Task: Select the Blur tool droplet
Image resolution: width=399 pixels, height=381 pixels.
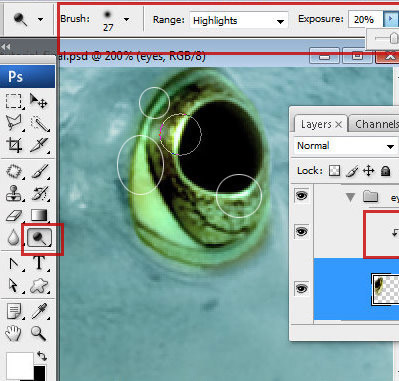Action: pyautogui.click(x=13, y=238)
